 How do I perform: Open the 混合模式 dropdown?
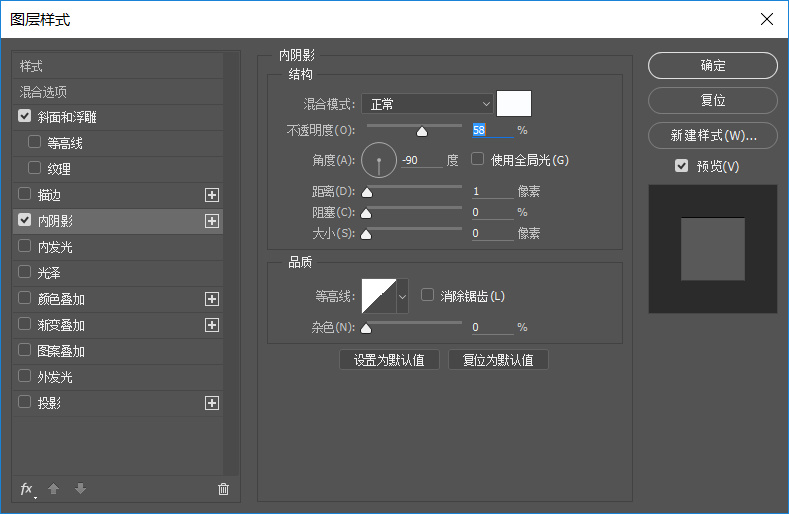tap(428, 104)
